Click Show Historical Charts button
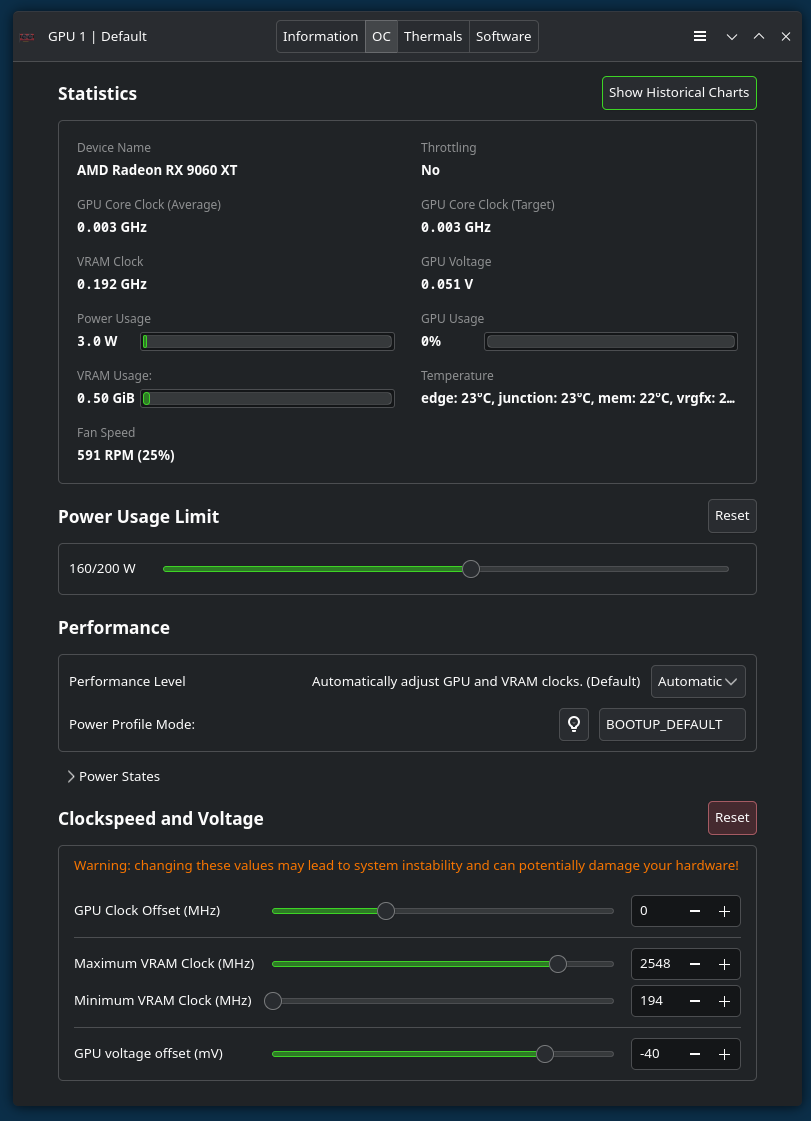811x1121 pixels. pyautogui.click(x=679, y=93)
